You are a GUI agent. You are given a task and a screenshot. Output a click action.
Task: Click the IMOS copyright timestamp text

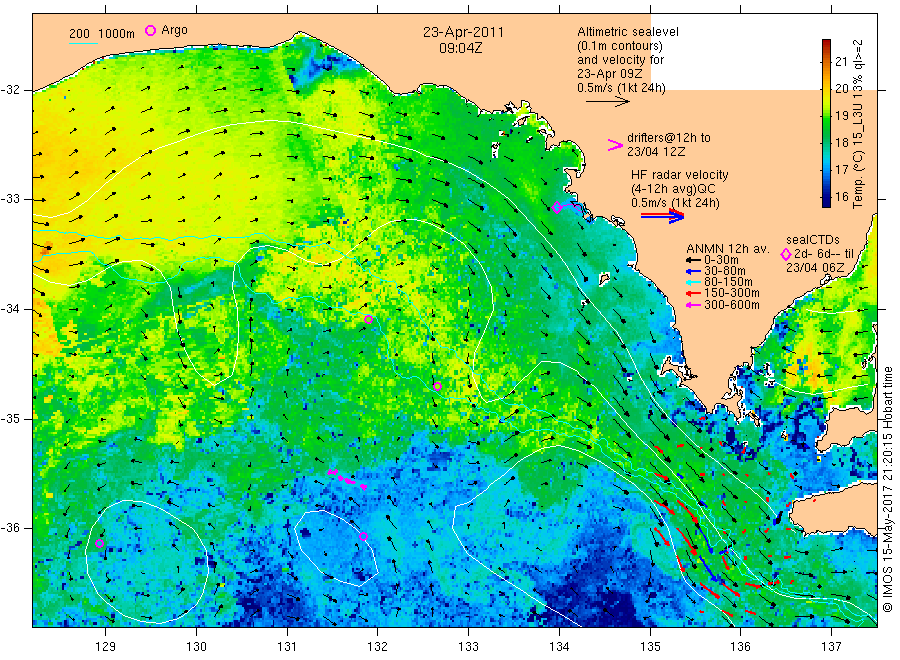pyautogui.click(x=888, y=490)
